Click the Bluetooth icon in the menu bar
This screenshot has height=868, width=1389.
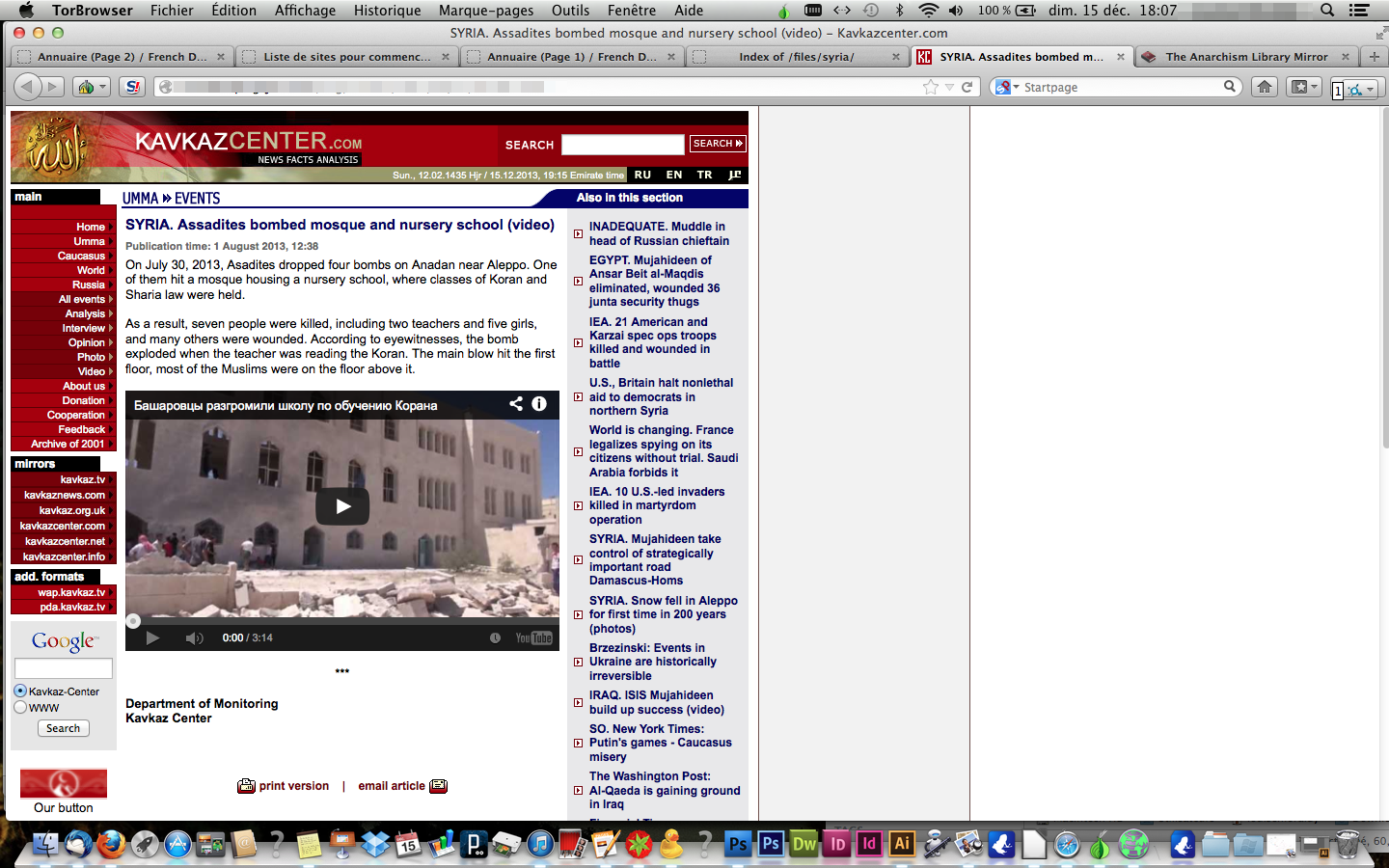coord(899,11)
